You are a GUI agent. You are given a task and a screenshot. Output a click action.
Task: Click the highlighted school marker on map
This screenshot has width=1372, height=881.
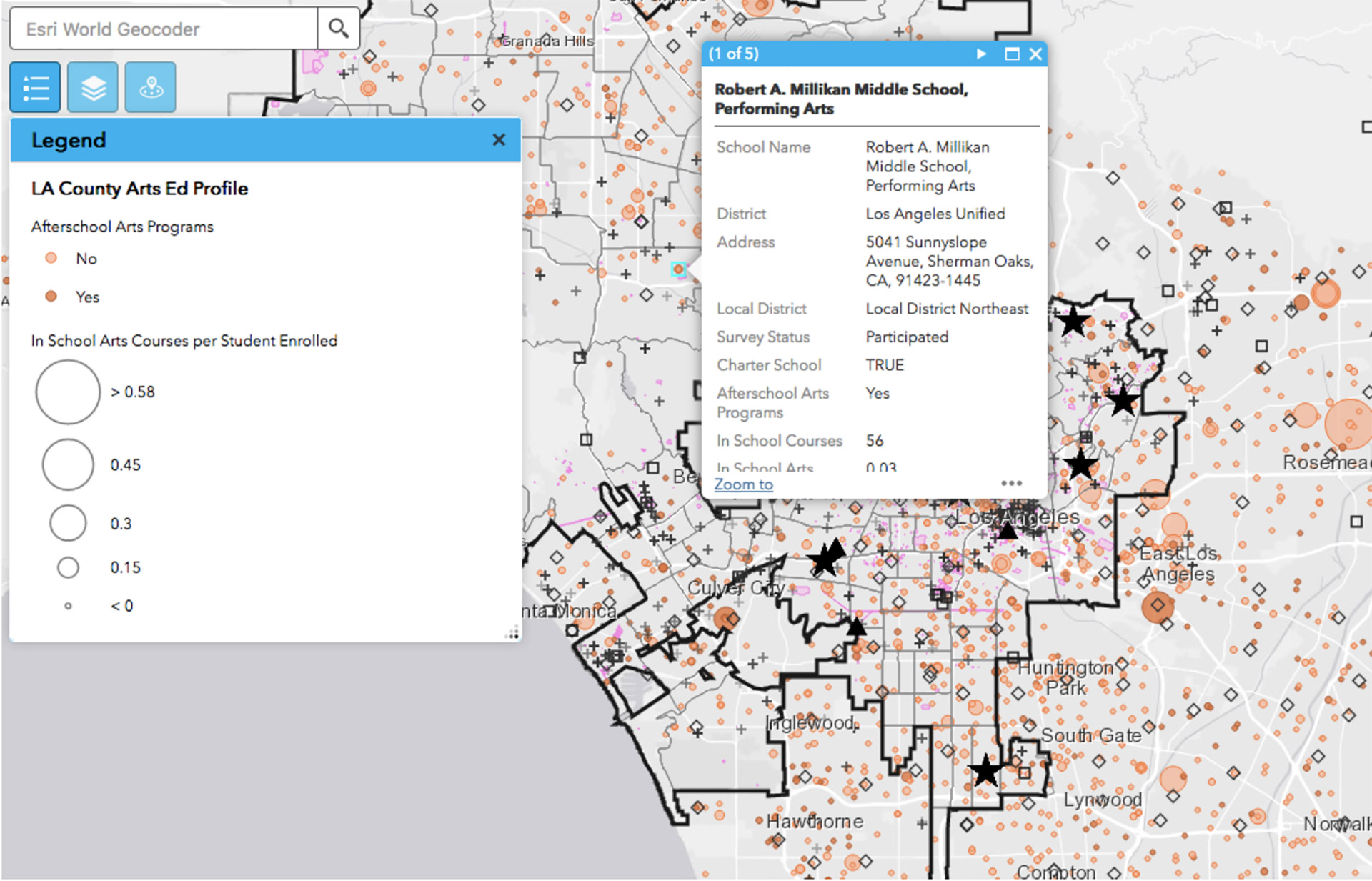coord(678,269)
